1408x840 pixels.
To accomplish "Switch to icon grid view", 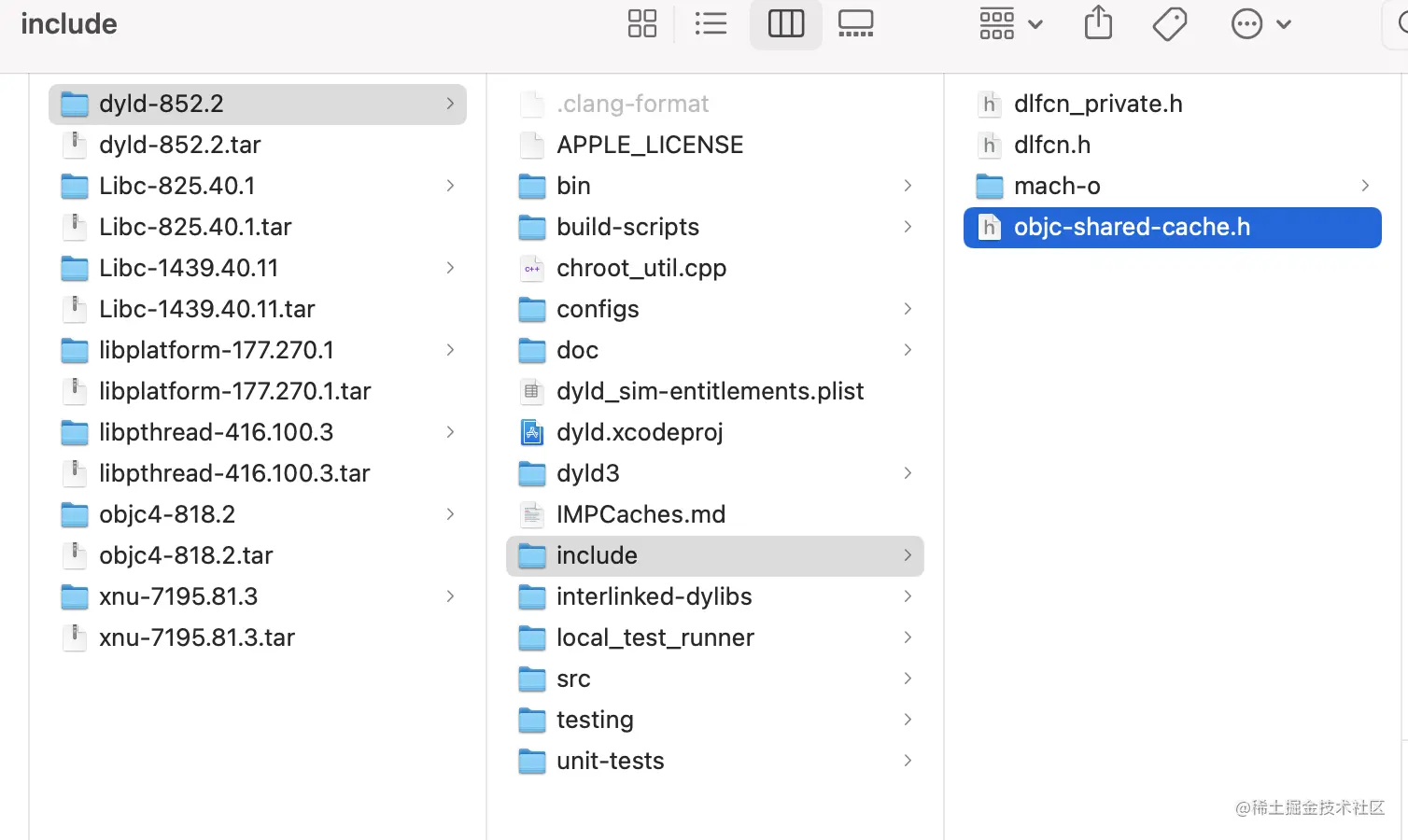I will [x=642, y=23].
